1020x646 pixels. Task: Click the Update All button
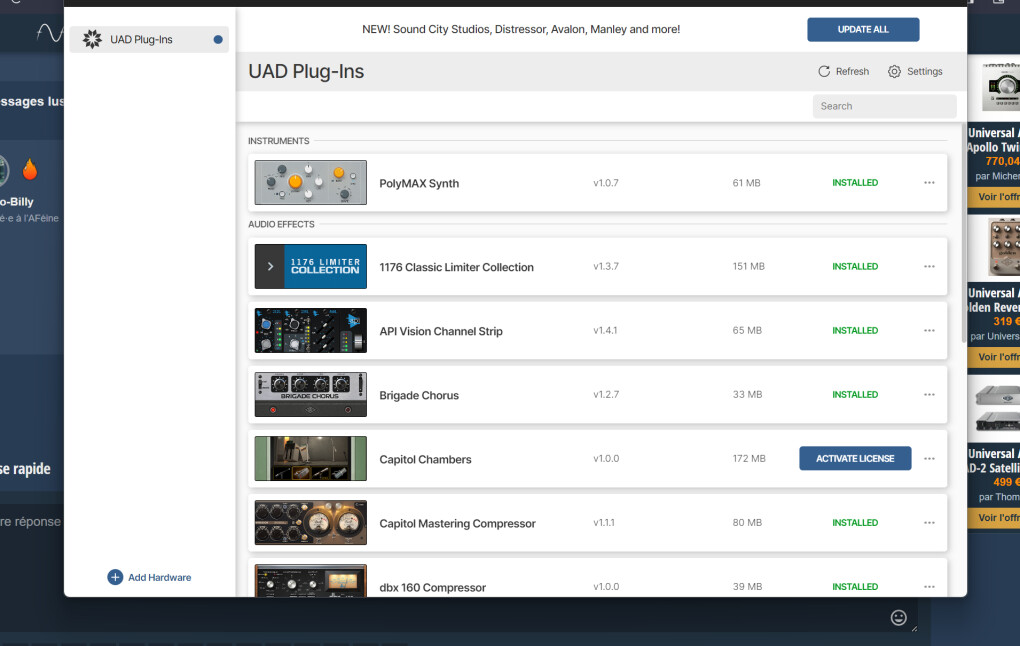click(x=863, y=29)
